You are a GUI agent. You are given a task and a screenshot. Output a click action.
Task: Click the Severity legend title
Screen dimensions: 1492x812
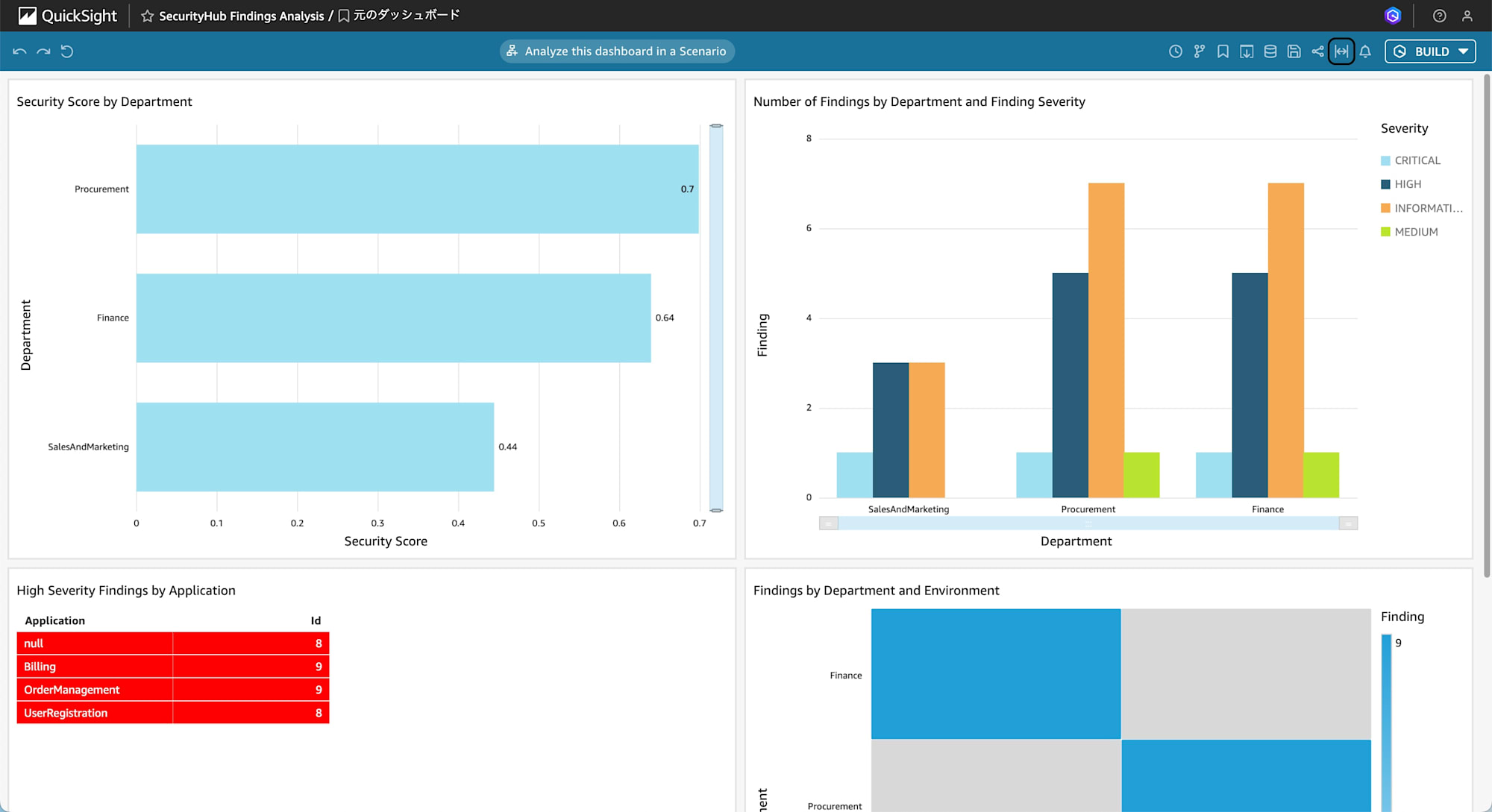tap(1404, 128)
